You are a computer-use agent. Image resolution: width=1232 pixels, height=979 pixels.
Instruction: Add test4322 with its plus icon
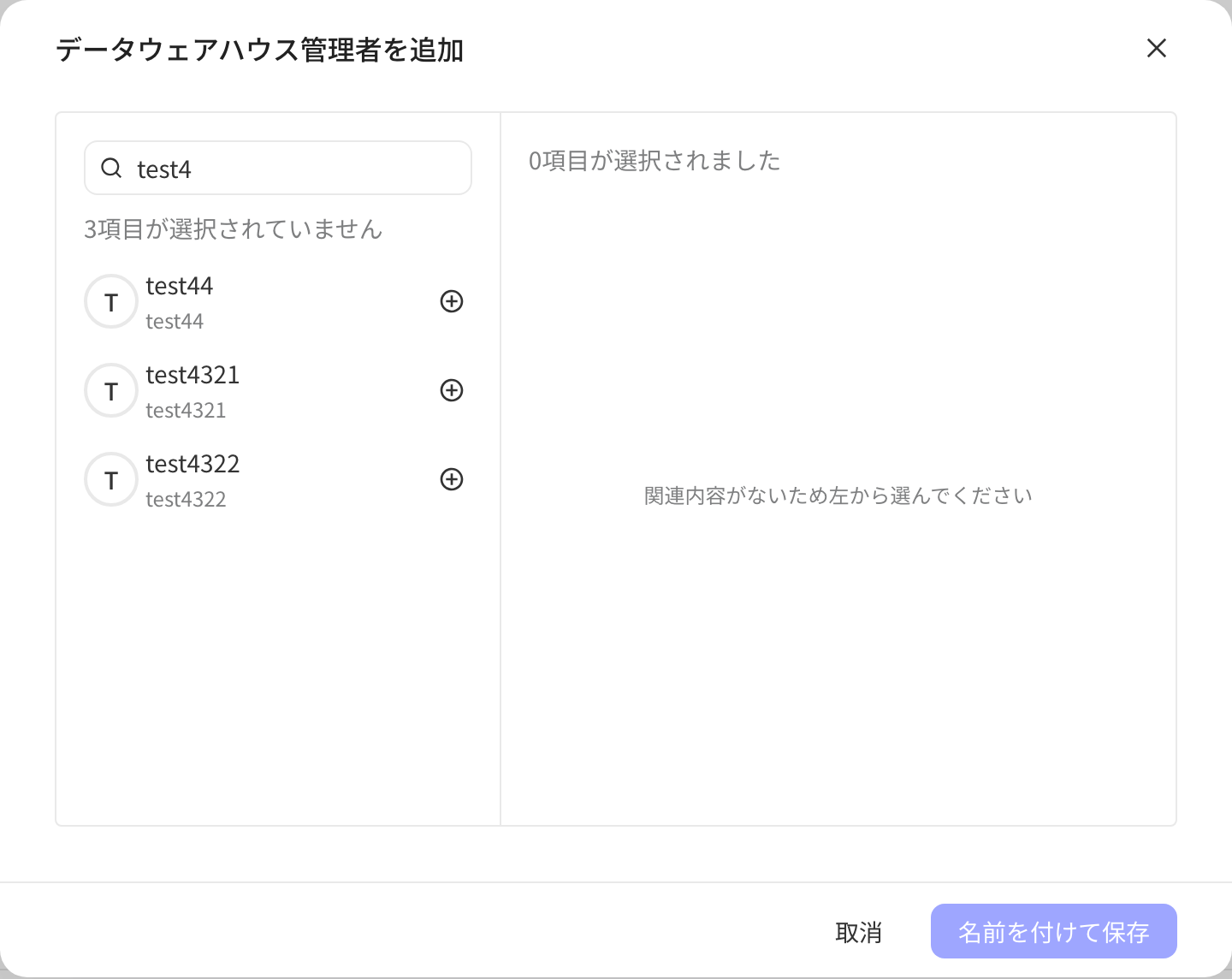pyautogui.click(x=452, y=479)
